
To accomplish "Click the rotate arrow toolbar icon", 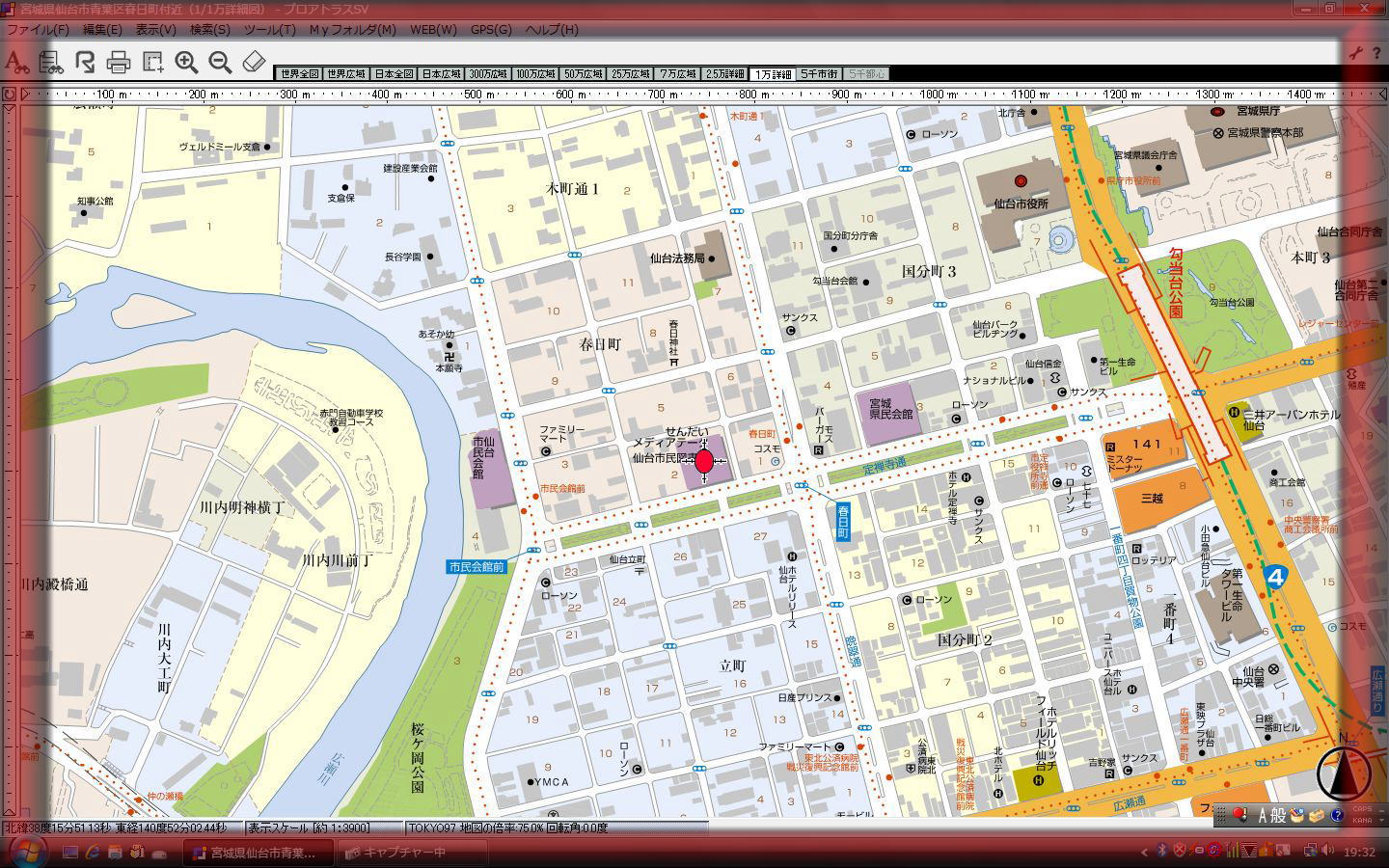I will click(x=85, y=63).
